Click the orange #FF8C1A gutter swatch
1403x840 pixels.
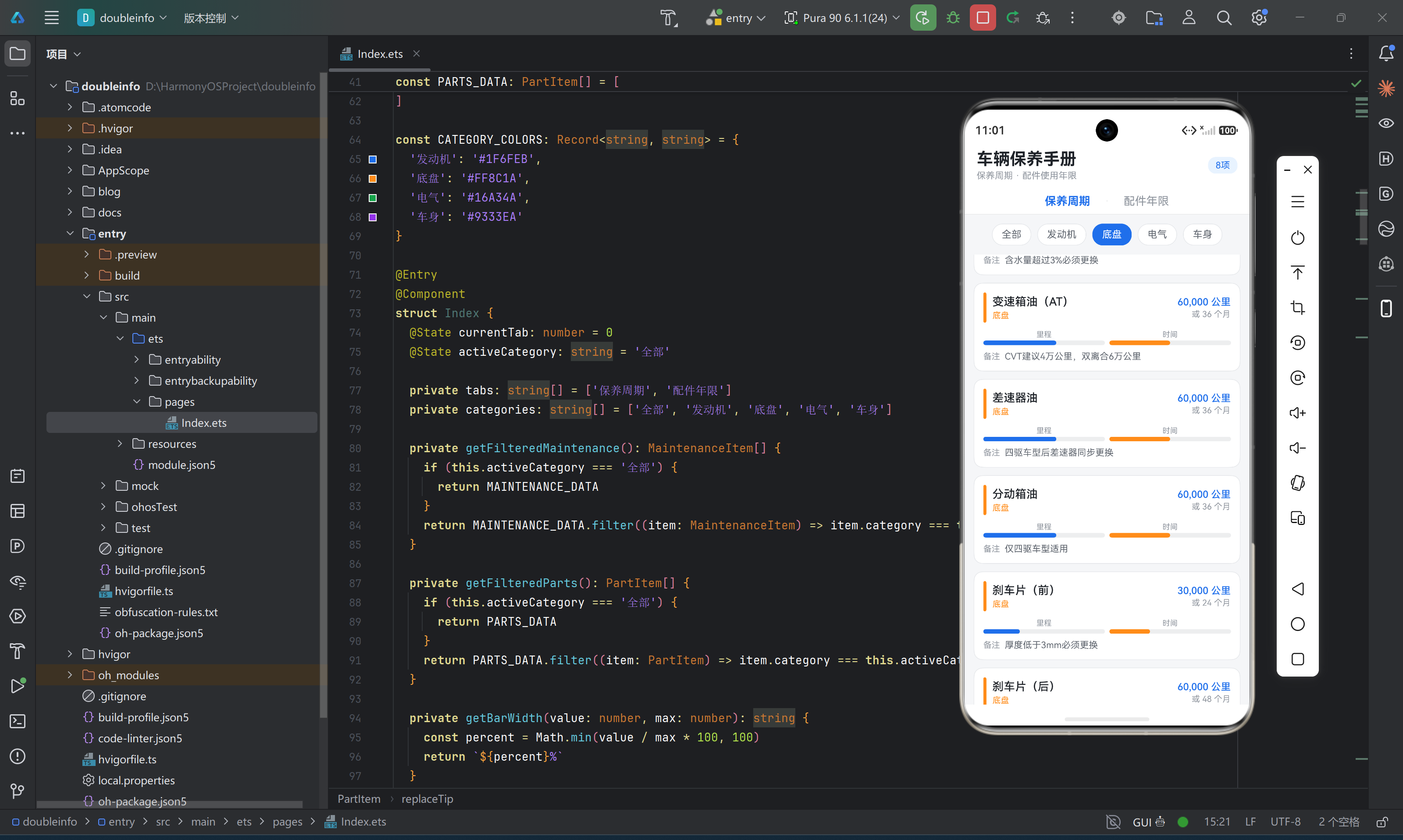[x=373, y=178]
